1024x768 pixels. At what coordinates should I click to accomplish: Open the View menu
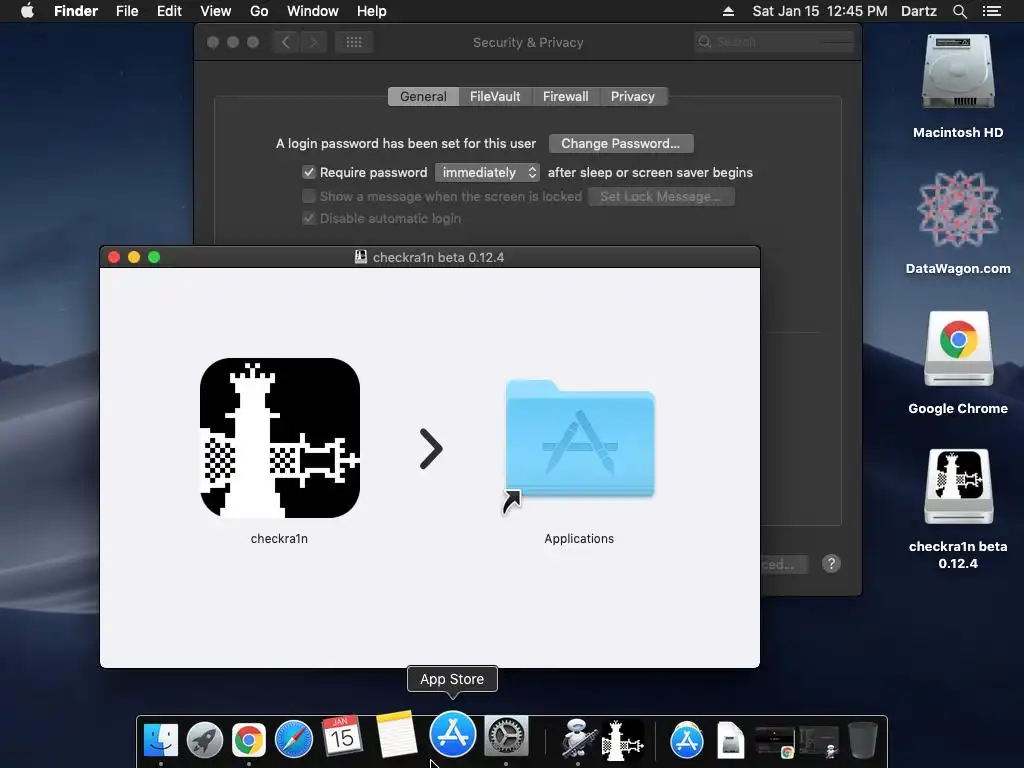[216, 11]
